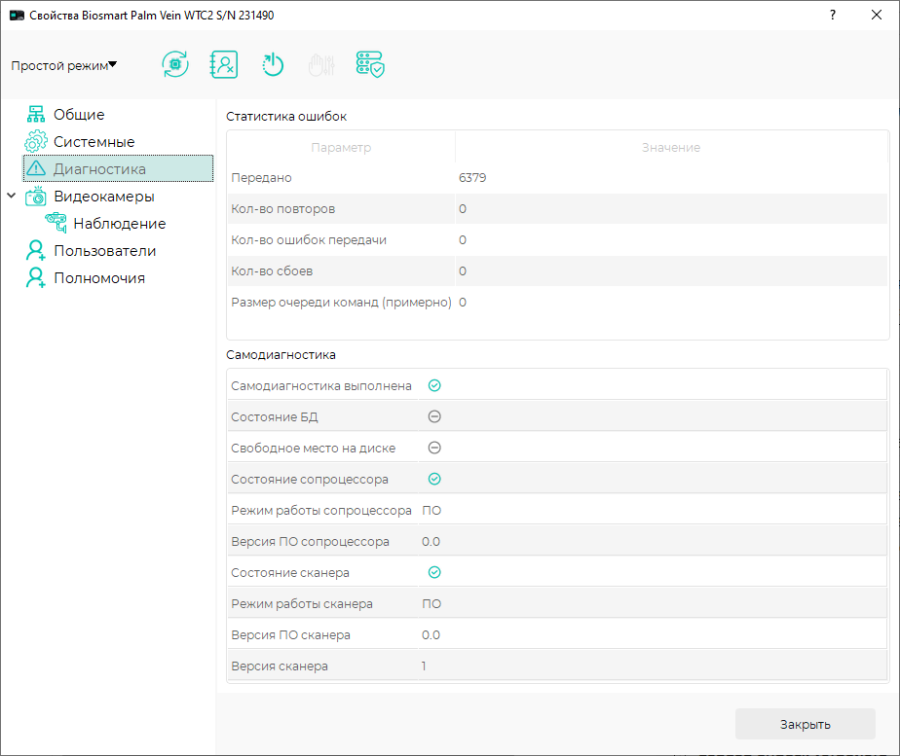This screenshot has height=756, width=900.
Task: Select the 'Режим работы сопроцессора' label
Action: tap(321, 510)
